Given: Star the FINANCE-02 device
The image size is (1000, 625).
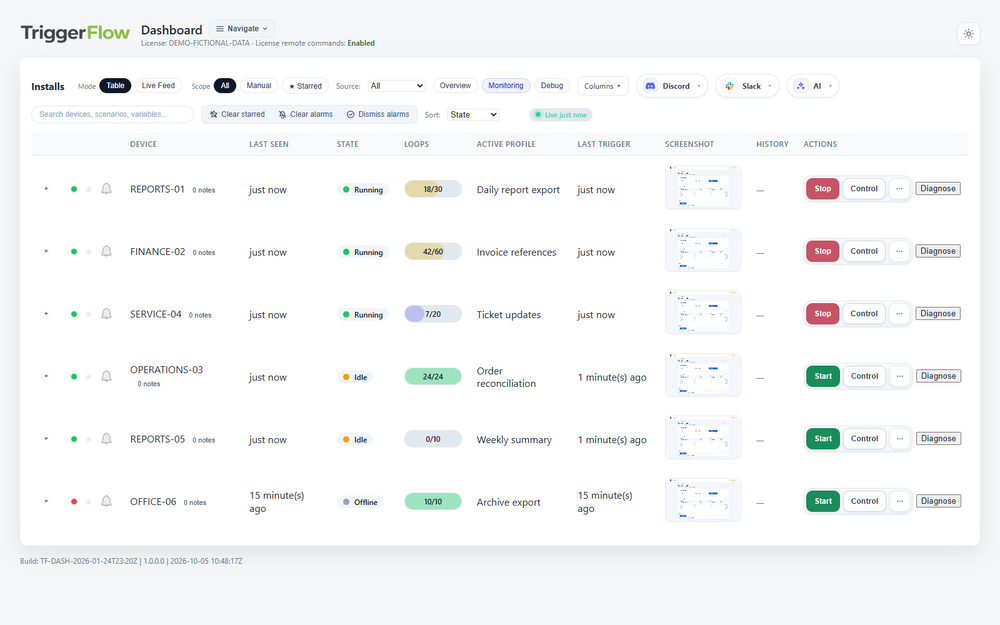Looking at the screenshot, I should pyautogui.click(x=89, y=252).
